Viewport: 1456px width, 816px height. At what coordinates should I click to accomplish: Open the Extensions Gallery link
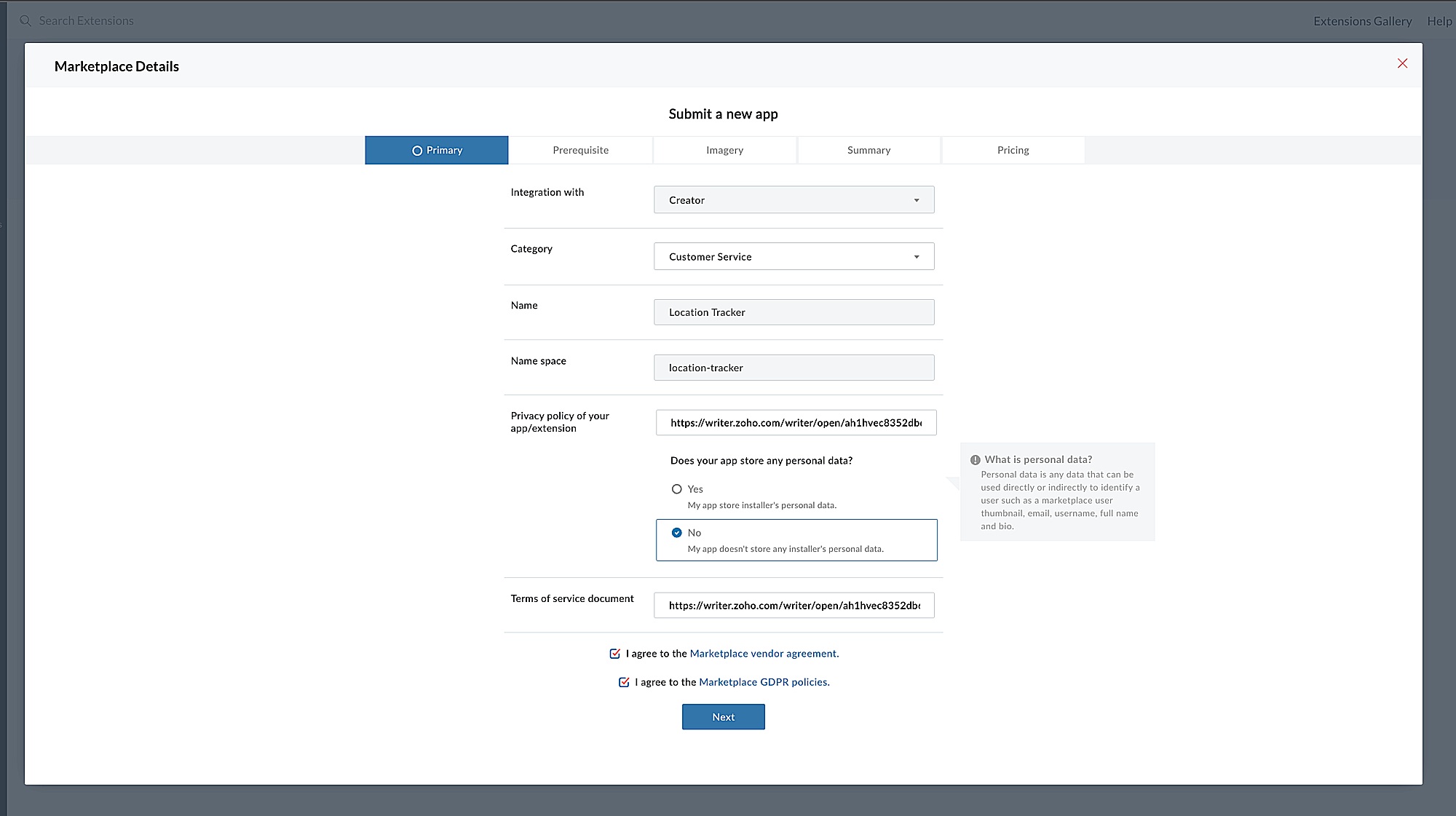(1362, 21)
